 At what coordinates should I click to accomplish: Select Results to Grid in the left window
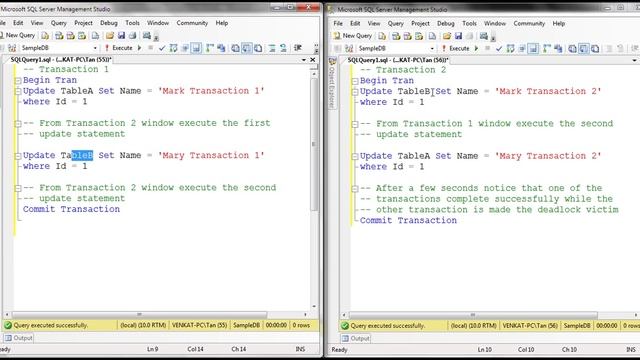click(x=247, y=48)
